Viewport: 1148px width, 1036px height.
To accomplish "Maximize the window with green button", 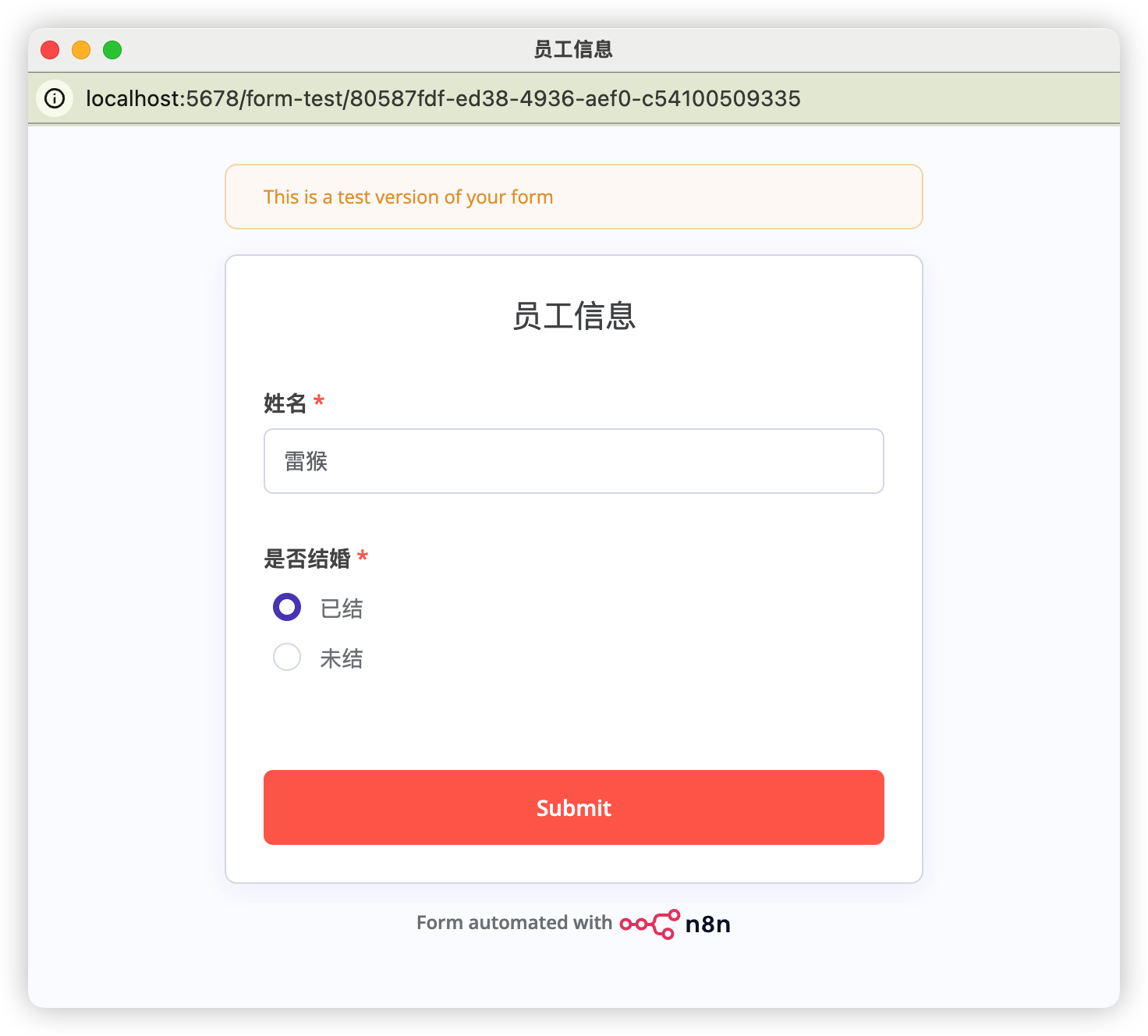I will click(x=112, y=50).
